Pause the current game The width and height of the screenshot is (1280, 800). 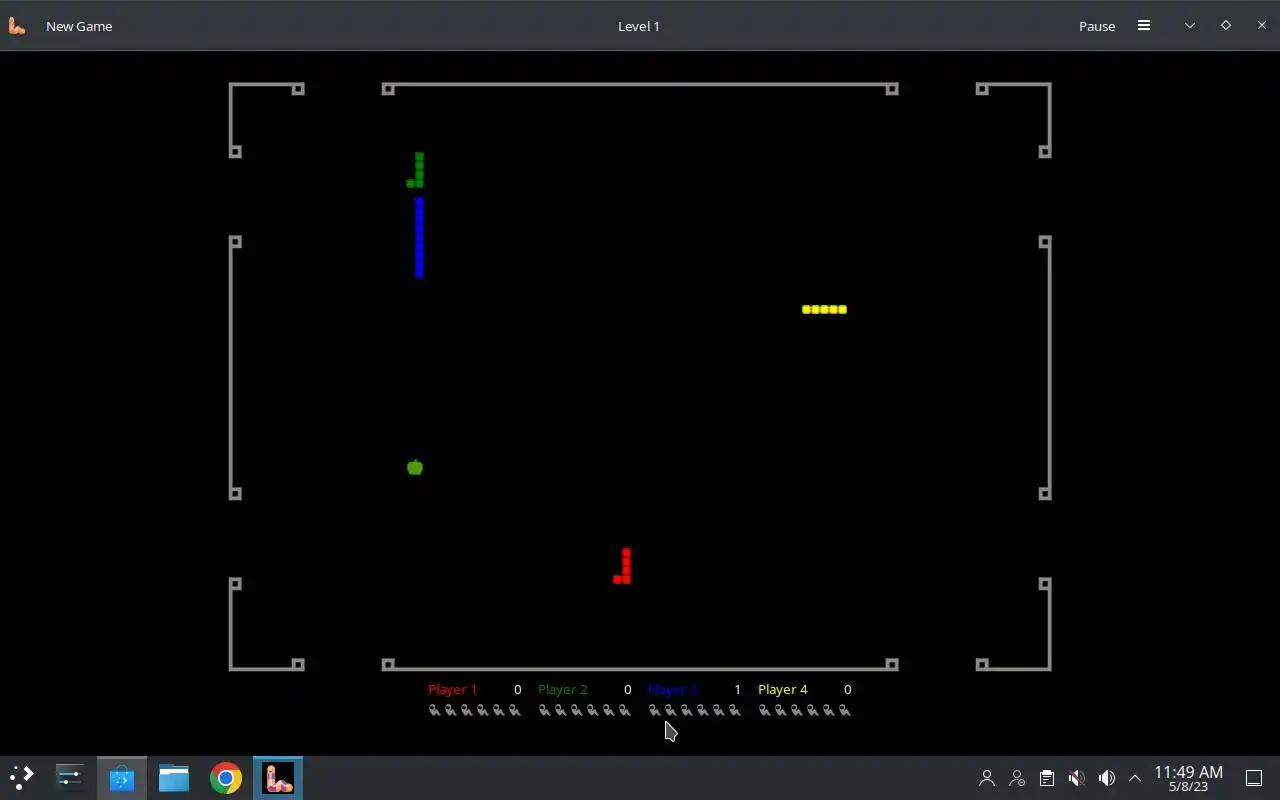tap(1096, 26)
